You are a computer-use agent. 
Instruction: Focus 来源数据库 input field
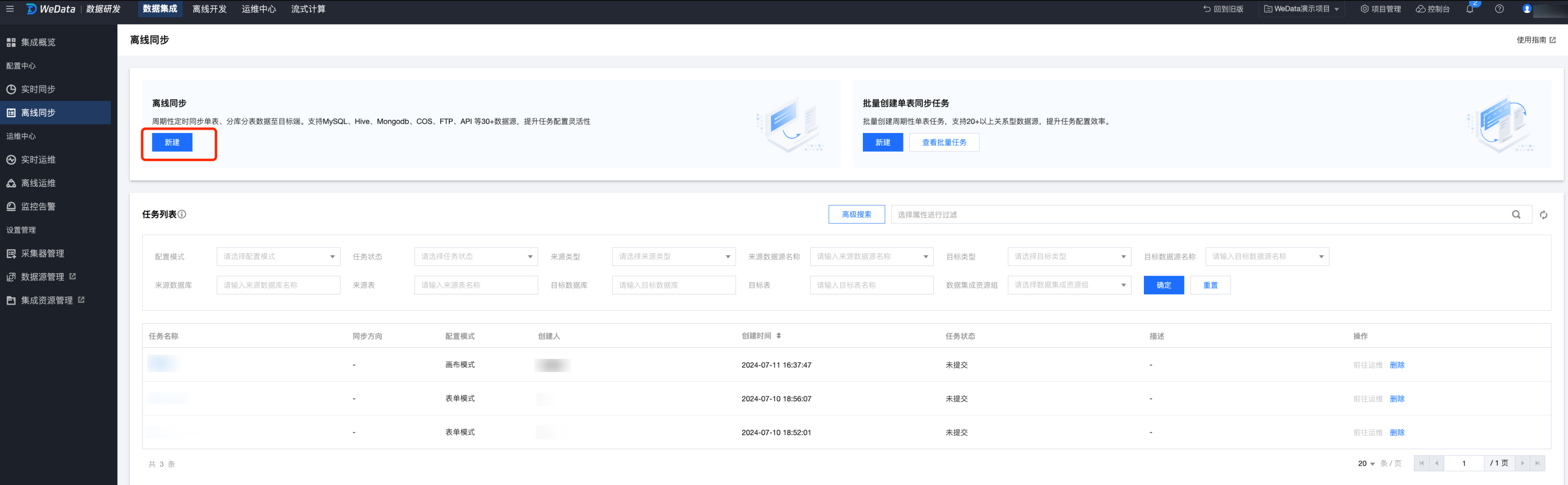pyautogui.click(x=278, y=285)
